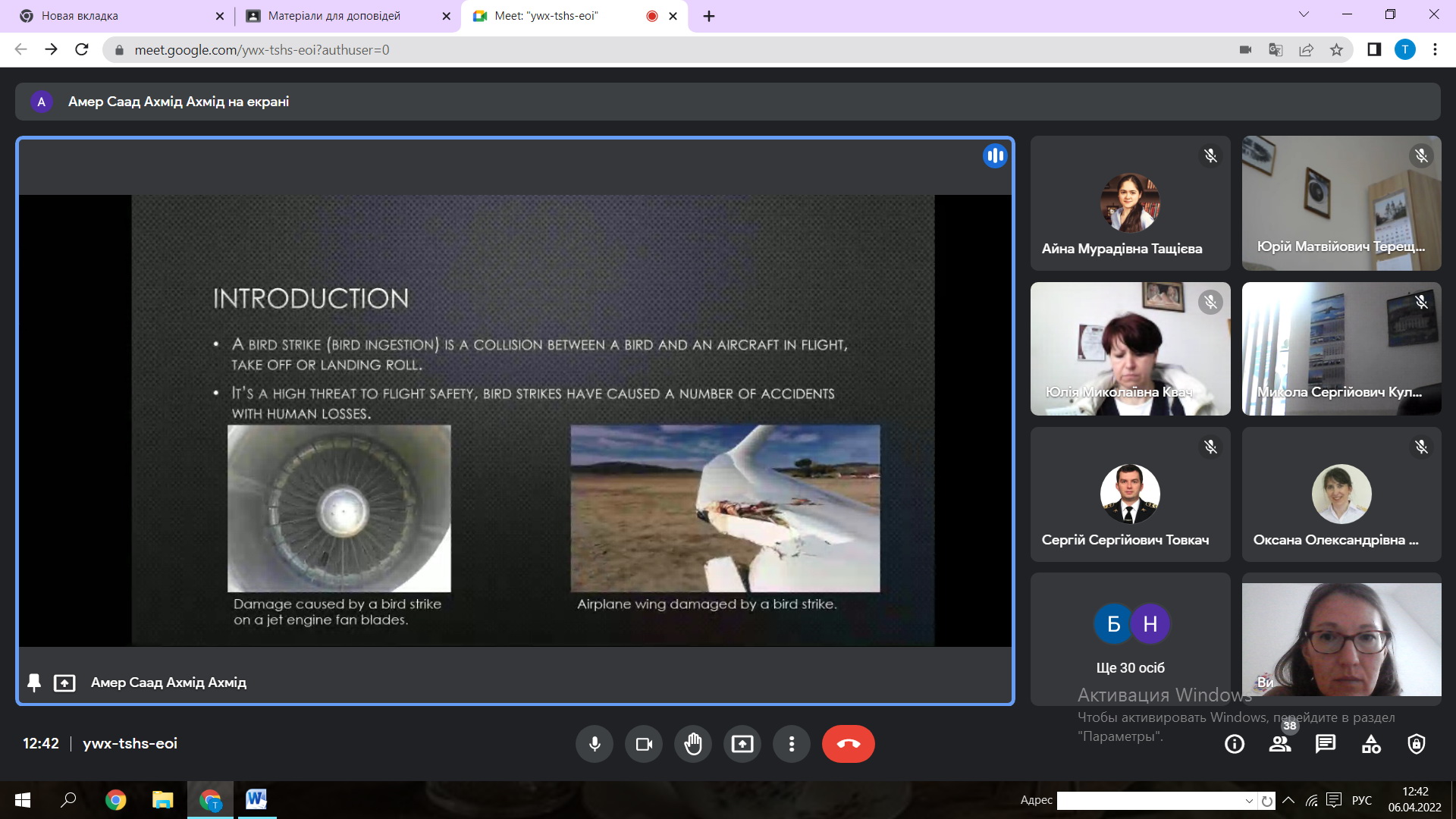Viewport: 1456px width, 819px height.
Task: Toggle the microphone button in call controls
Action: click(595, 744)
